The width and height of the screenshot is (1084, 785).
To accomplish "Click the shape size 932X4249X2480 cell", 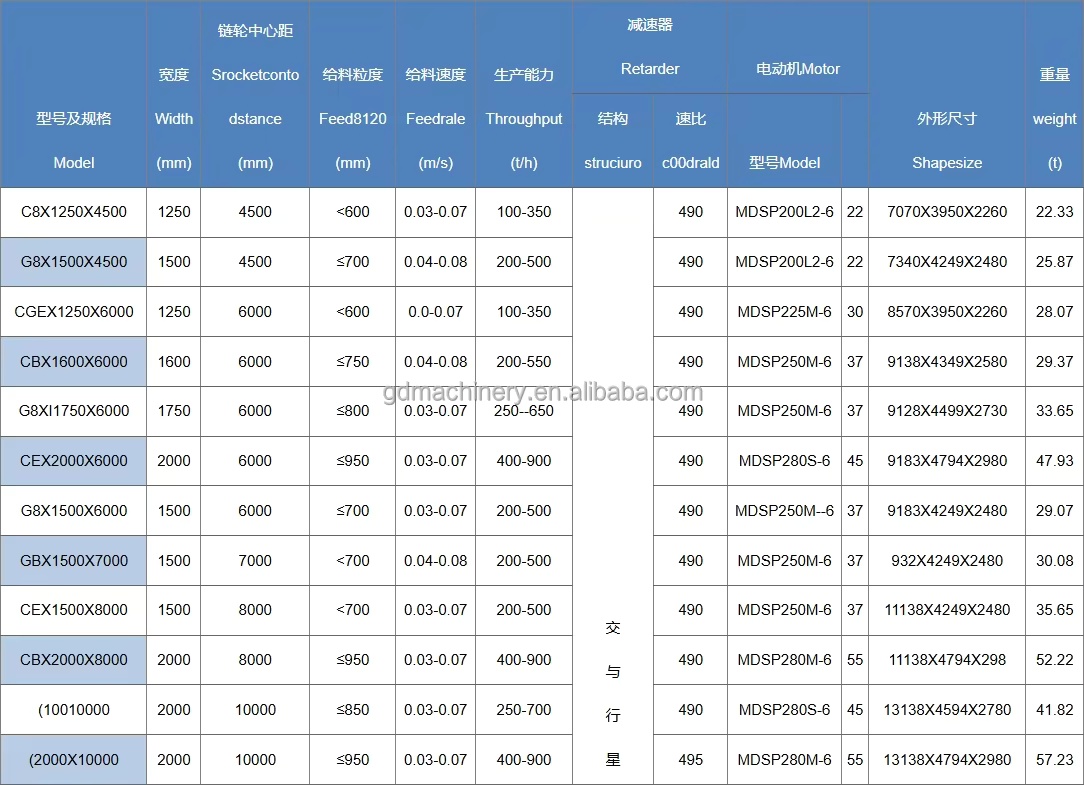I will [947, 561].
